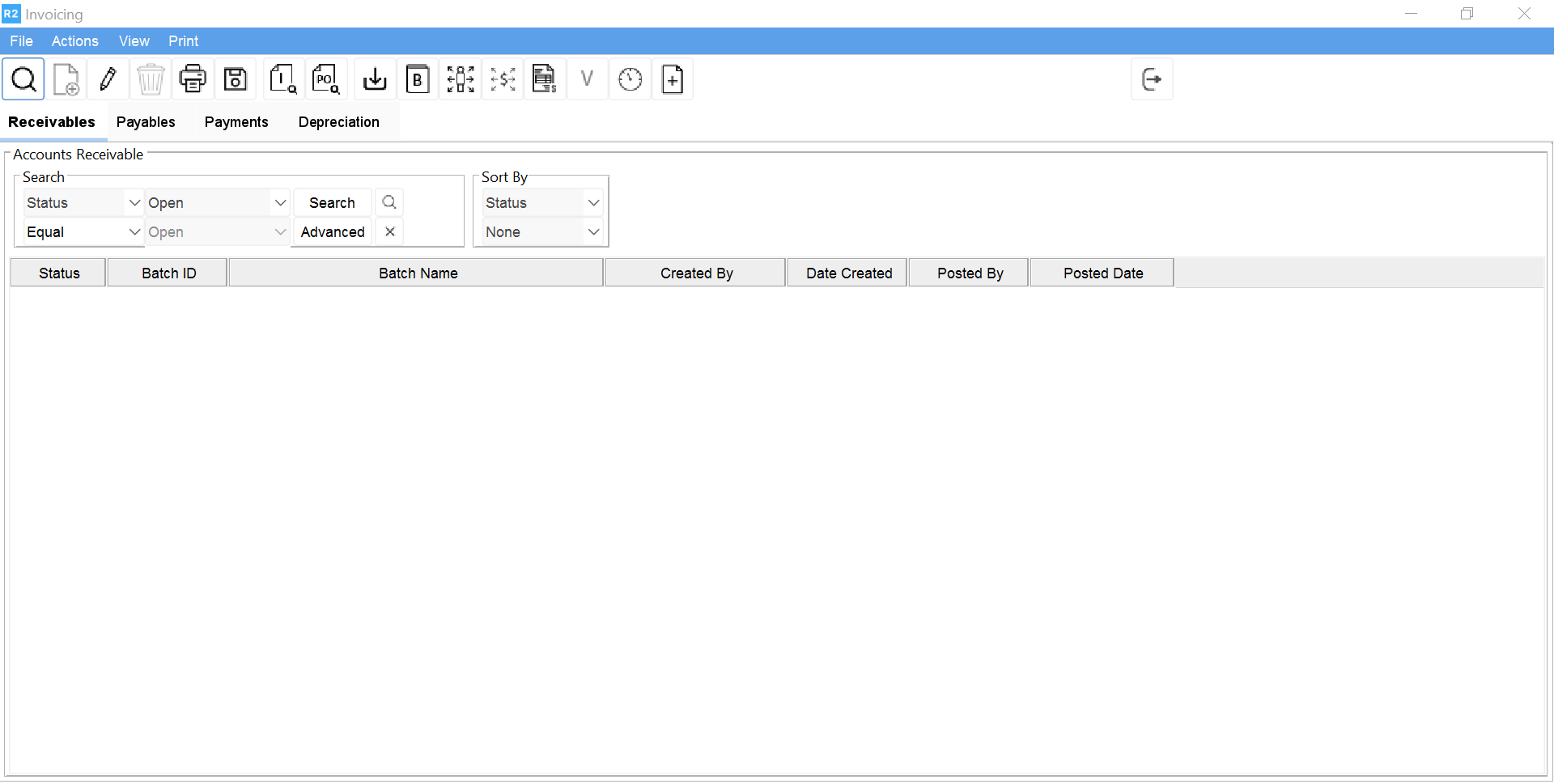Click the person with arrows icon
Screen dimensions: 1554x784
coord(461,79)
